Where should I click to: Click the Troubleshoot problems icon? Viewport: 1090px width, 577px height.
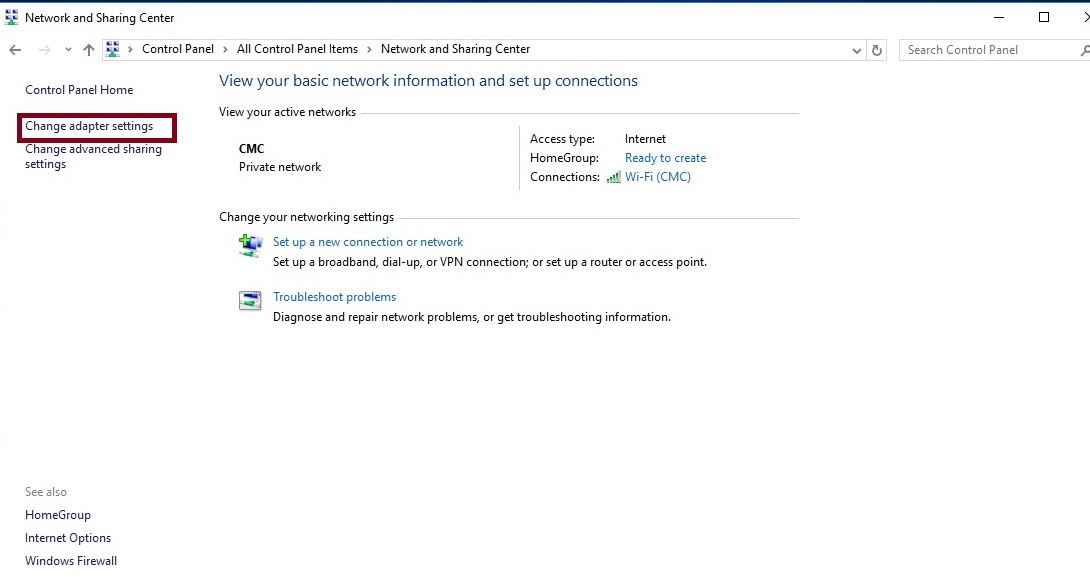pos(250,300)
